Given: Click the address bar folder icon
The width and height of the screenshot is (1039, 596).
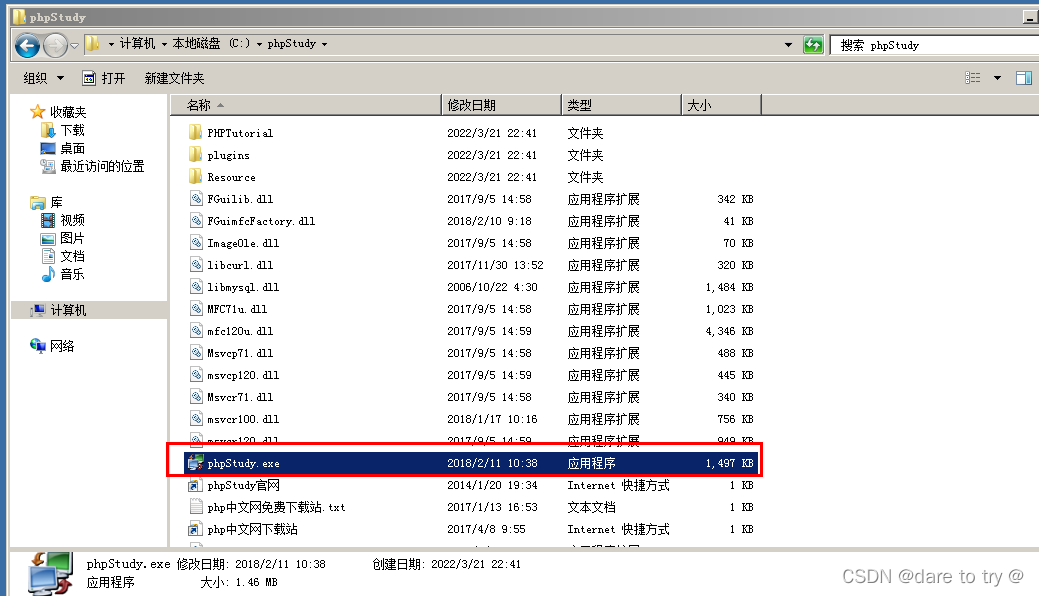Looking at the screenshot, I should [x=93, y=44].
